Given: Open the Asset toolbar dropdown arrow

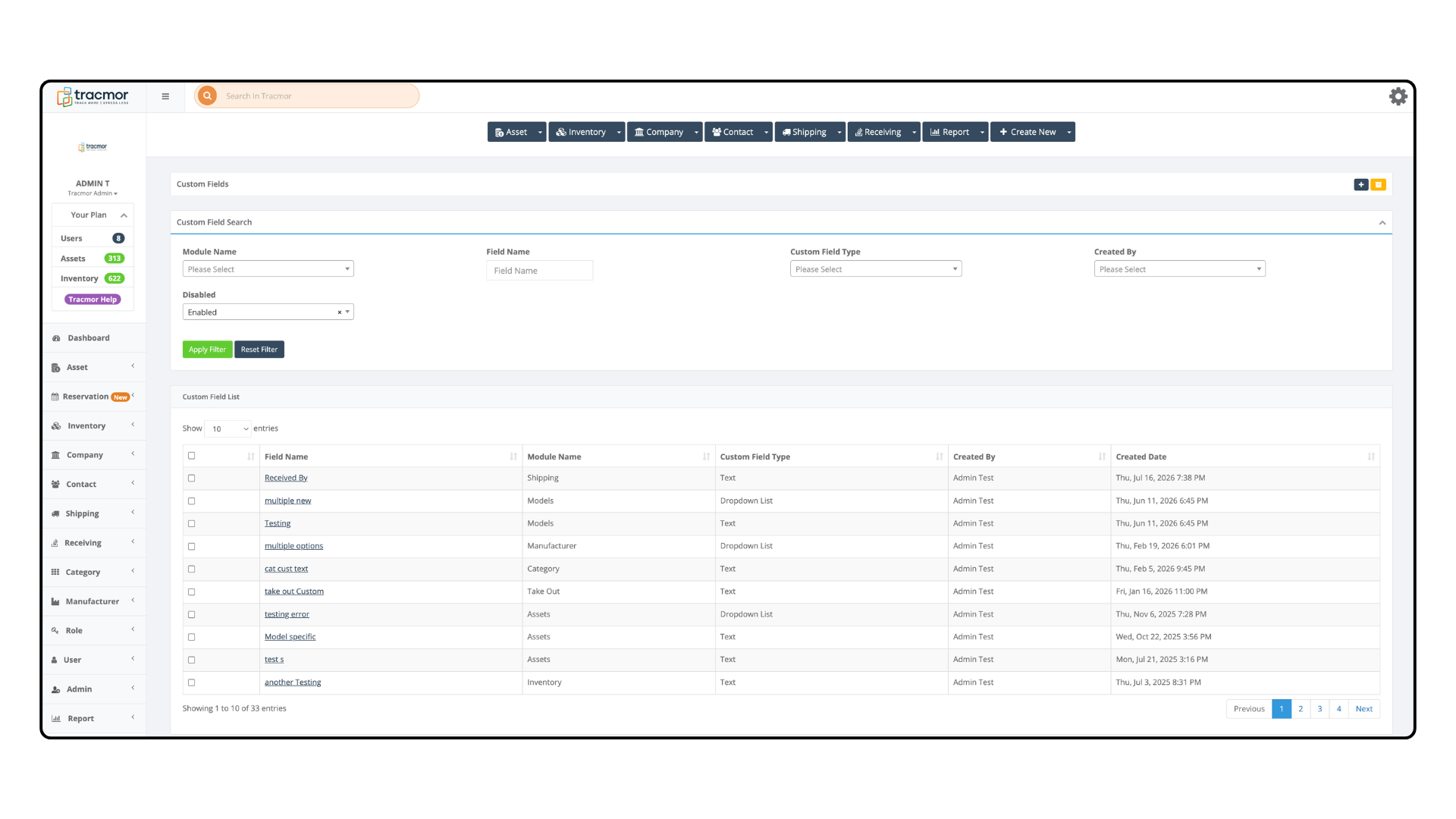Looking at the screenshot, I should [x=540, y=132].
